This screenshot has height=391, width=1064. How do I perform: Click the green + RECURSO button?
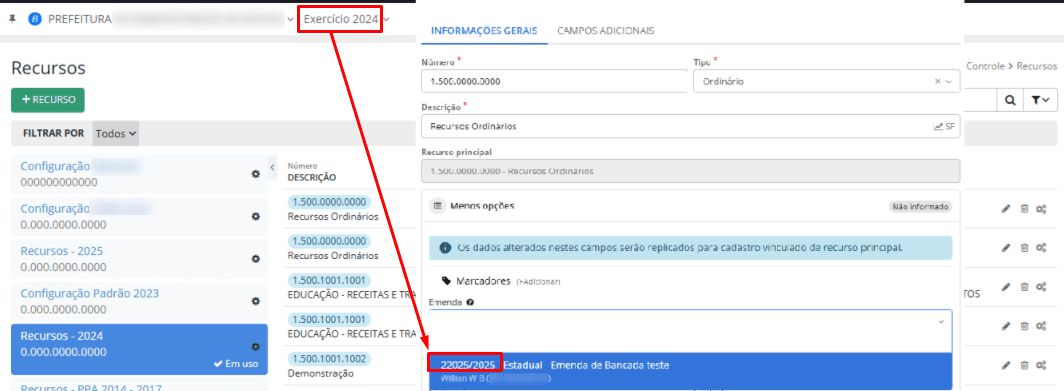[x=48, y=100]
